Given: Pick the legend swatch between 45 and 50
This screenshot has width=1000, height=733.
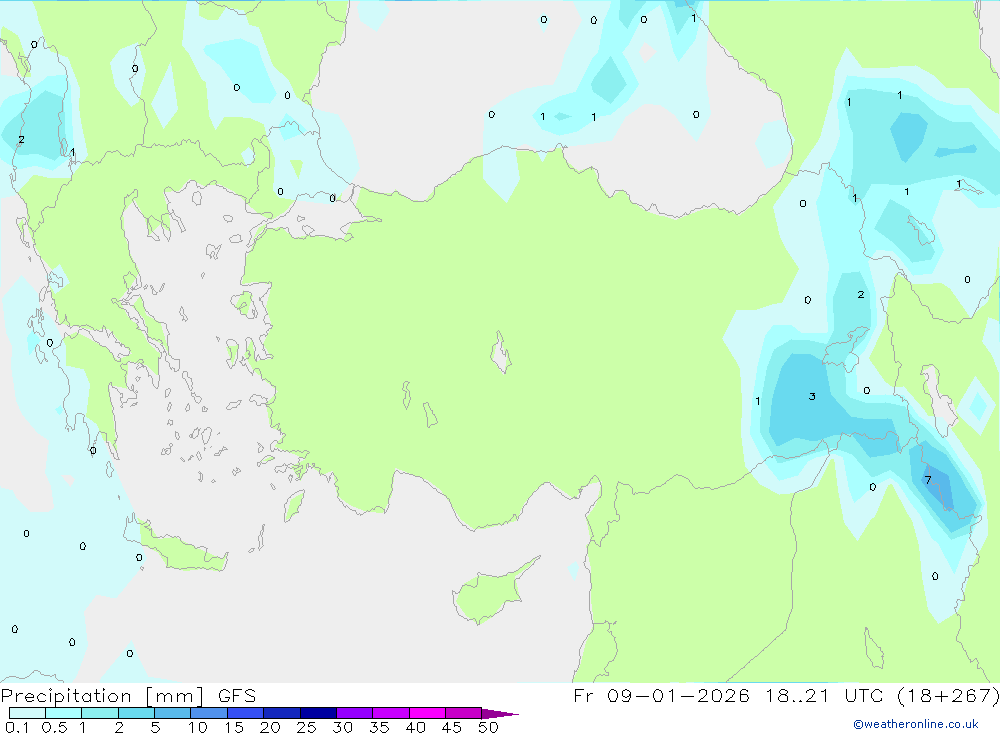Looking at the screenshot, I should point(463,713).
